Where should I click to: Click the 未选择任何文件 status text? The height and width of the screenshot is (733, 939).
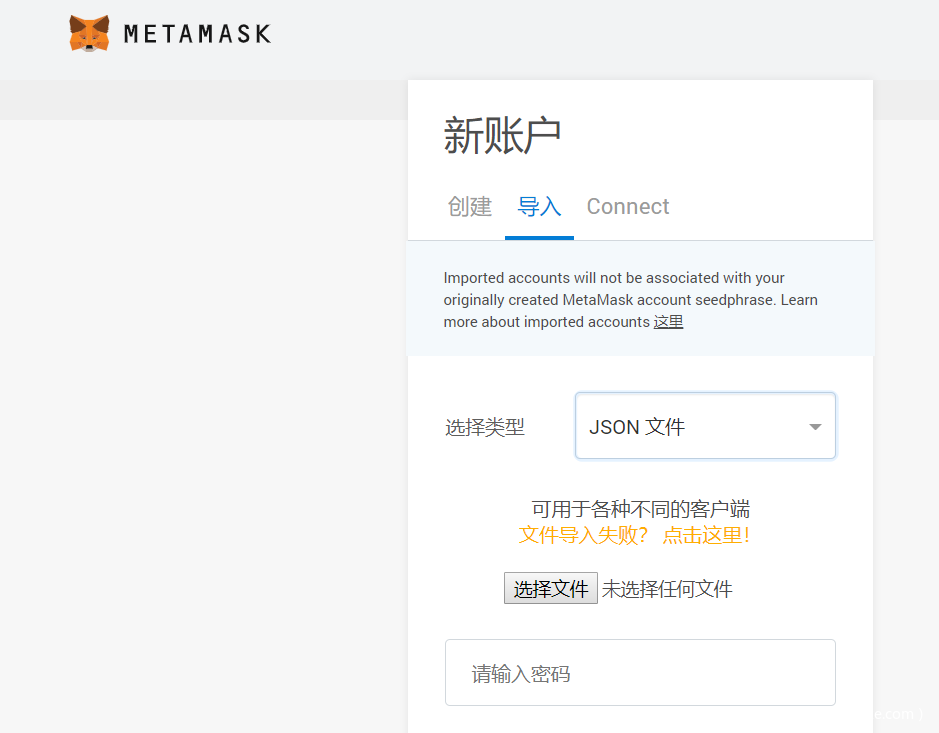667,589
